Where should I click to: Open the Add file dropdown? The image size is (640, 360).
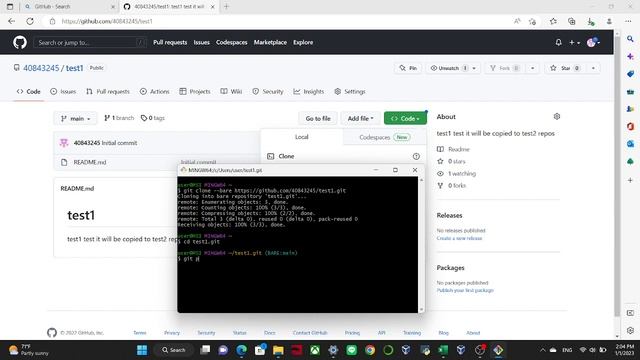click(360, 118)
